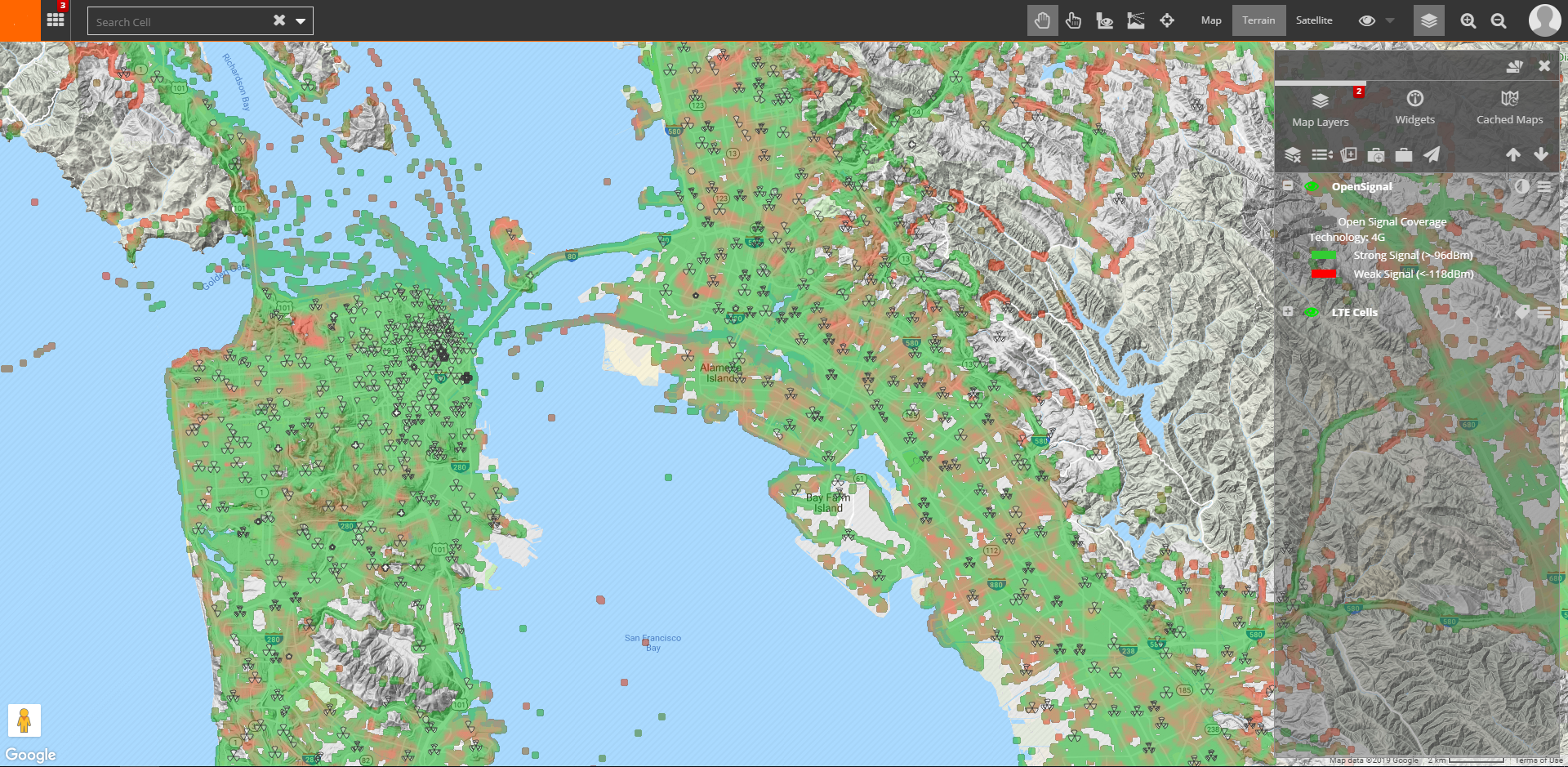Click the red Weak Signal swatch
The image size is (1568, 767).
click(1323, 274)
